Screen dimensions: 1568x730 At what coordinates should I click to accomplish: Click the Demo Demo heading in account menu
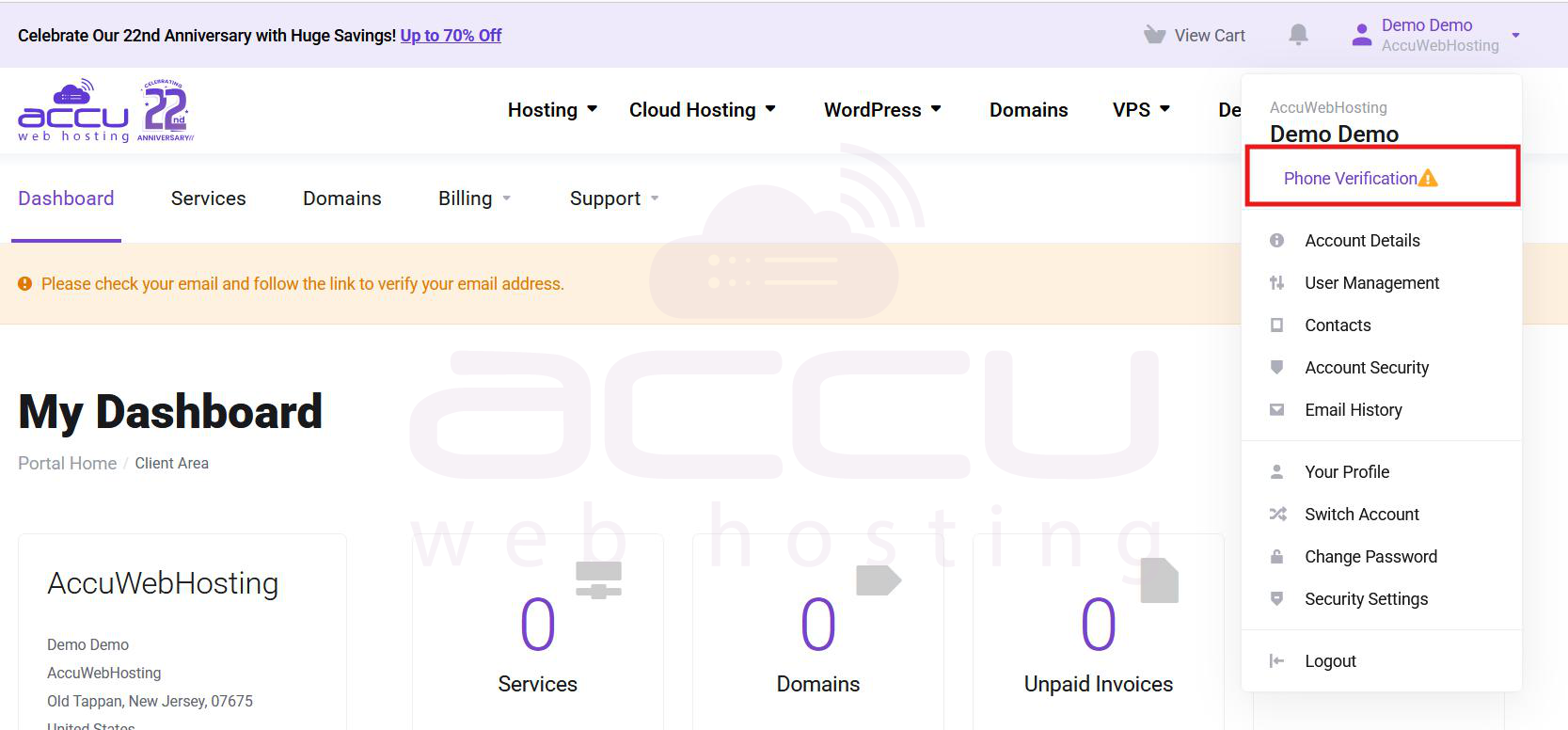[x=1334, y=135]
